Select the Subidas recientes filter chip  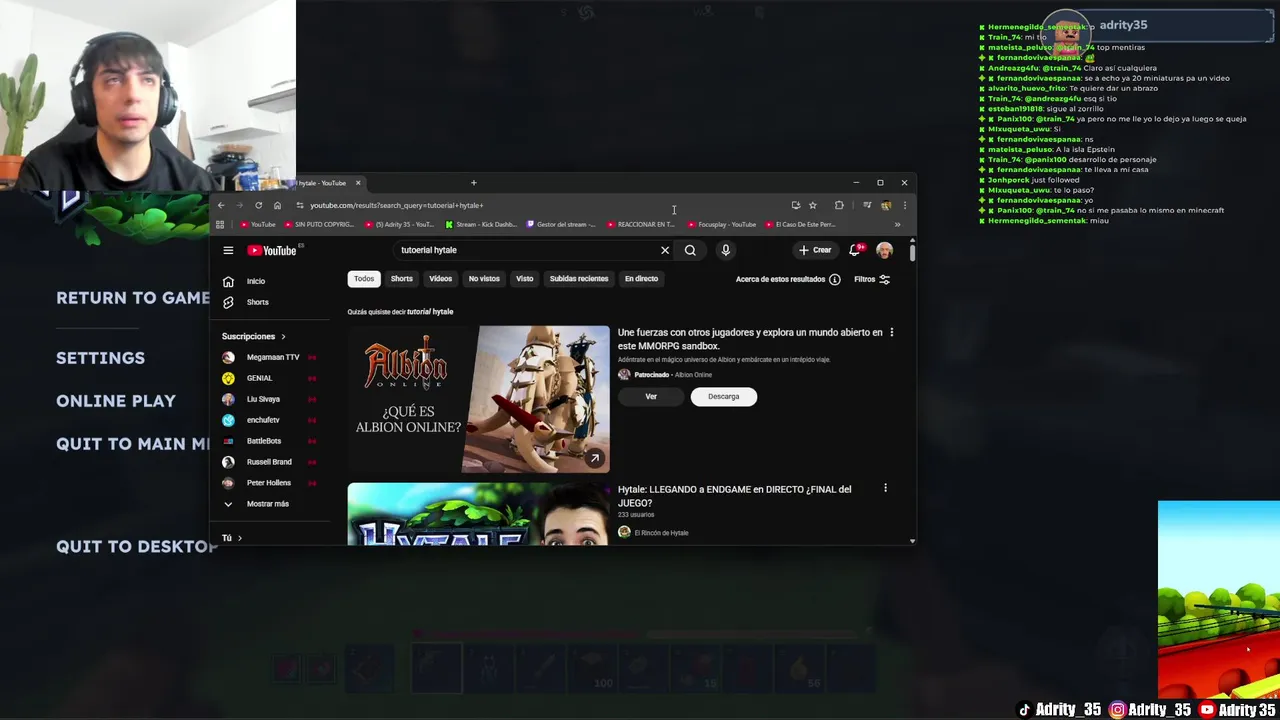[x=579, y=279]
